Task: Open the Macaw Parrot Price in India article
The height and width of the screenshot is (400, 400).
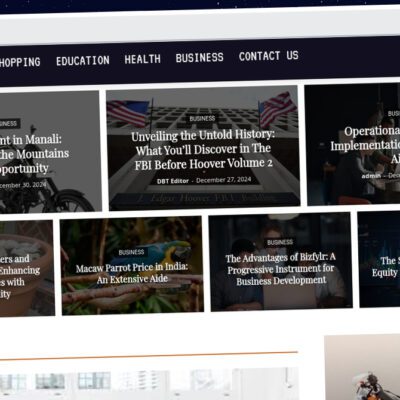Action: [x=132, y=273]
